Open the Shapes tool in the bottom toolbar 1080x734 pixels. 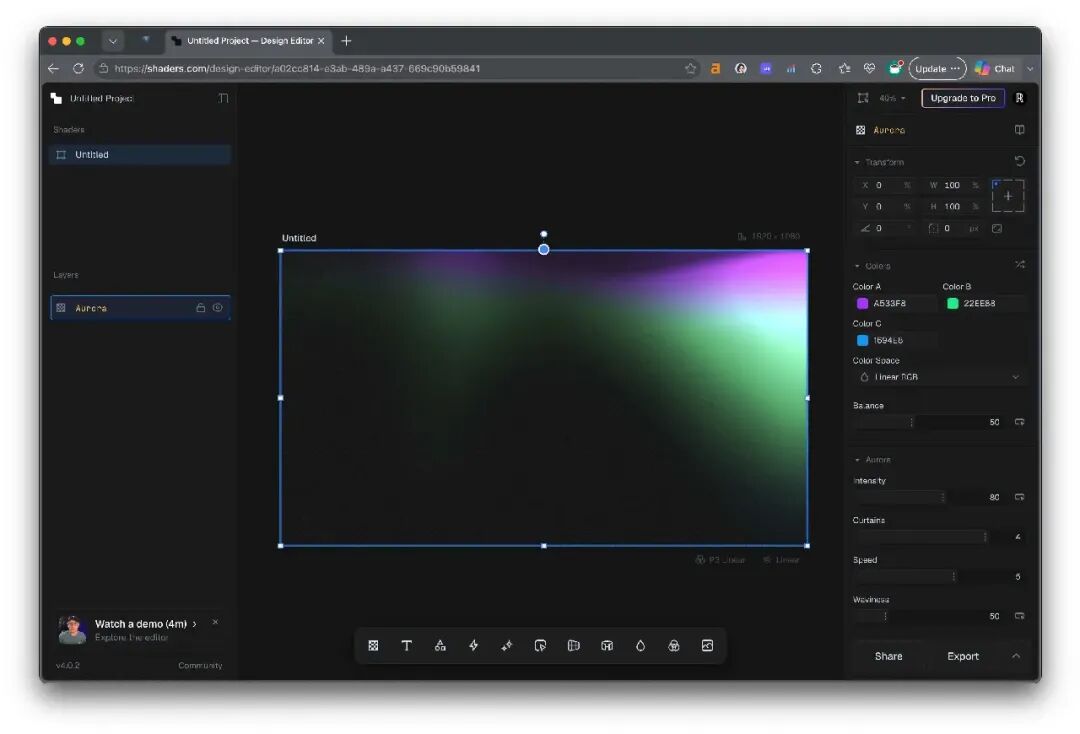[440, 645]
